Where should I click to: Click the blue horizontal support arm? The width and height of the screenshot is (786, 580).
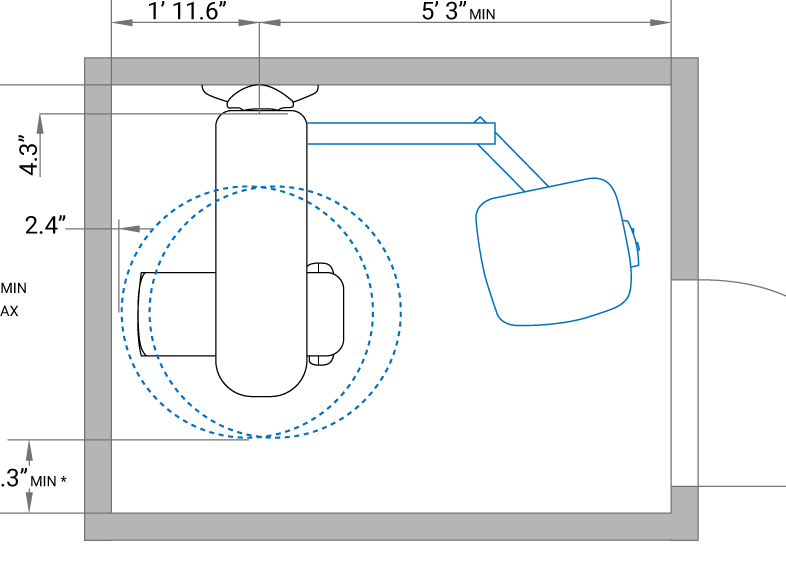pyautogui.click(x=400, y=133)
